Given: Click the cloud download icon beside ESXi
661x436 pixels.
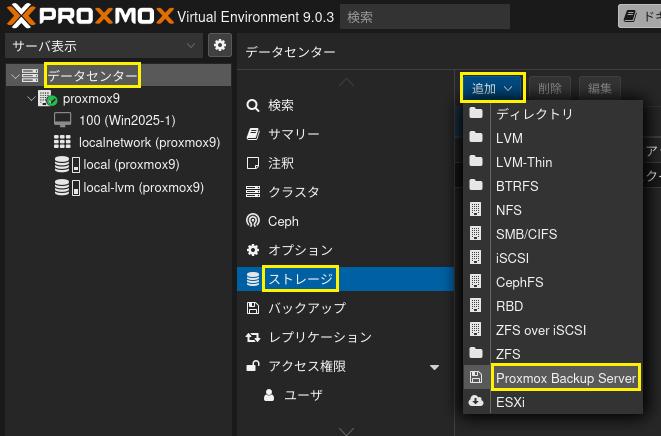Looking at the screenshot, I should pyautogui.click(x=476, y=401).
